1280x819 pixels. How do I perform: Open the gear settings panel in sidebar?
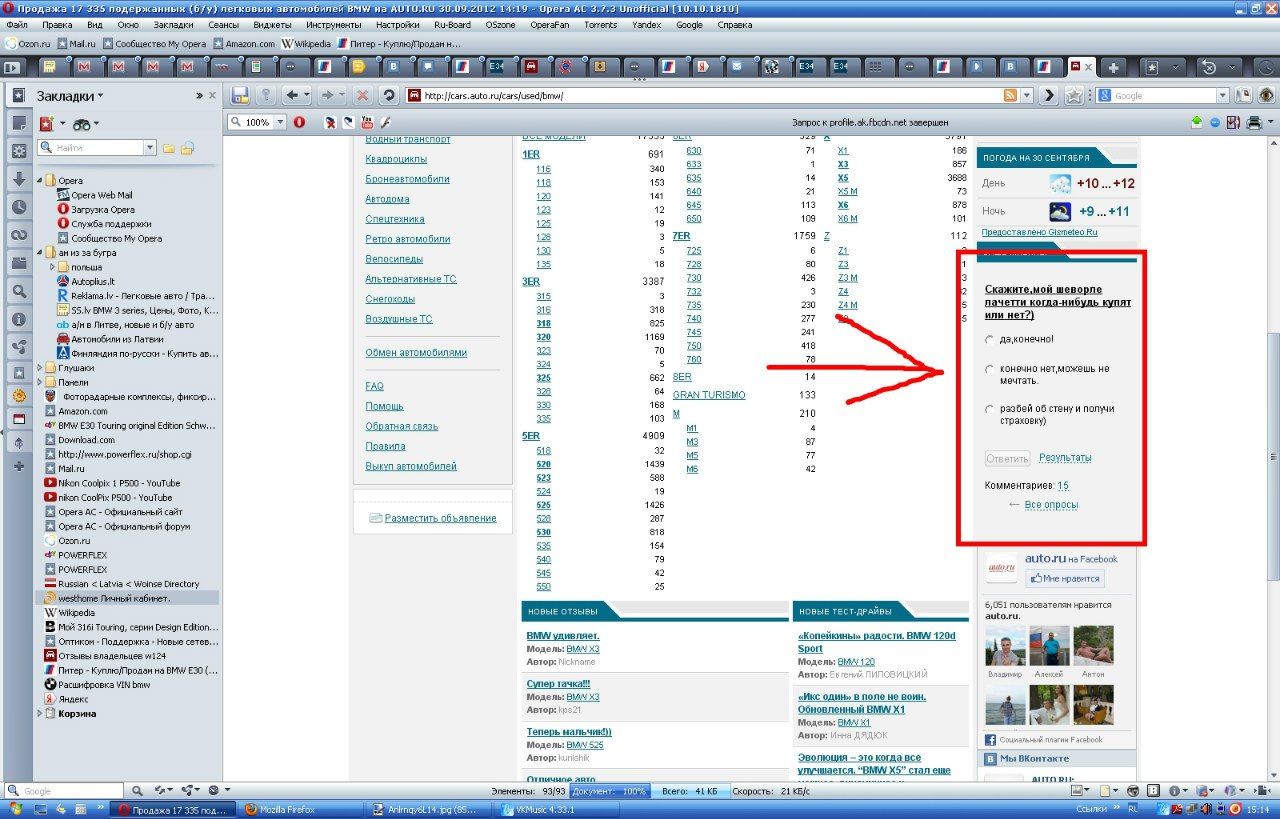(x=19, y=150)
